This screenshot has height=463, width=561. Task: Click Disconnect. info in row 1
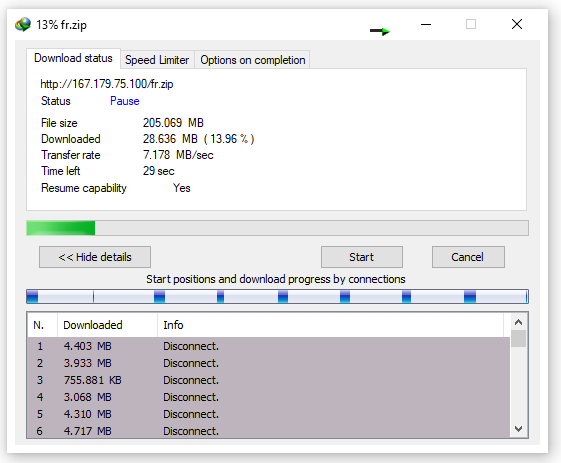click(x=191, y=346)
